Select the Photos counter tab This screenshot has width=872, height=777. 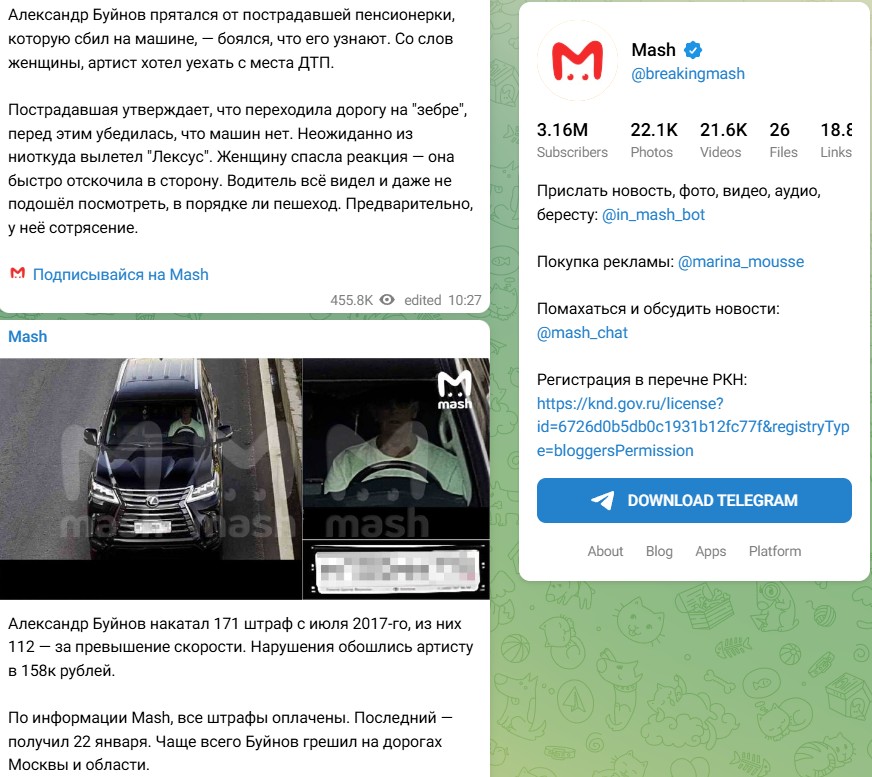[654, 140]
